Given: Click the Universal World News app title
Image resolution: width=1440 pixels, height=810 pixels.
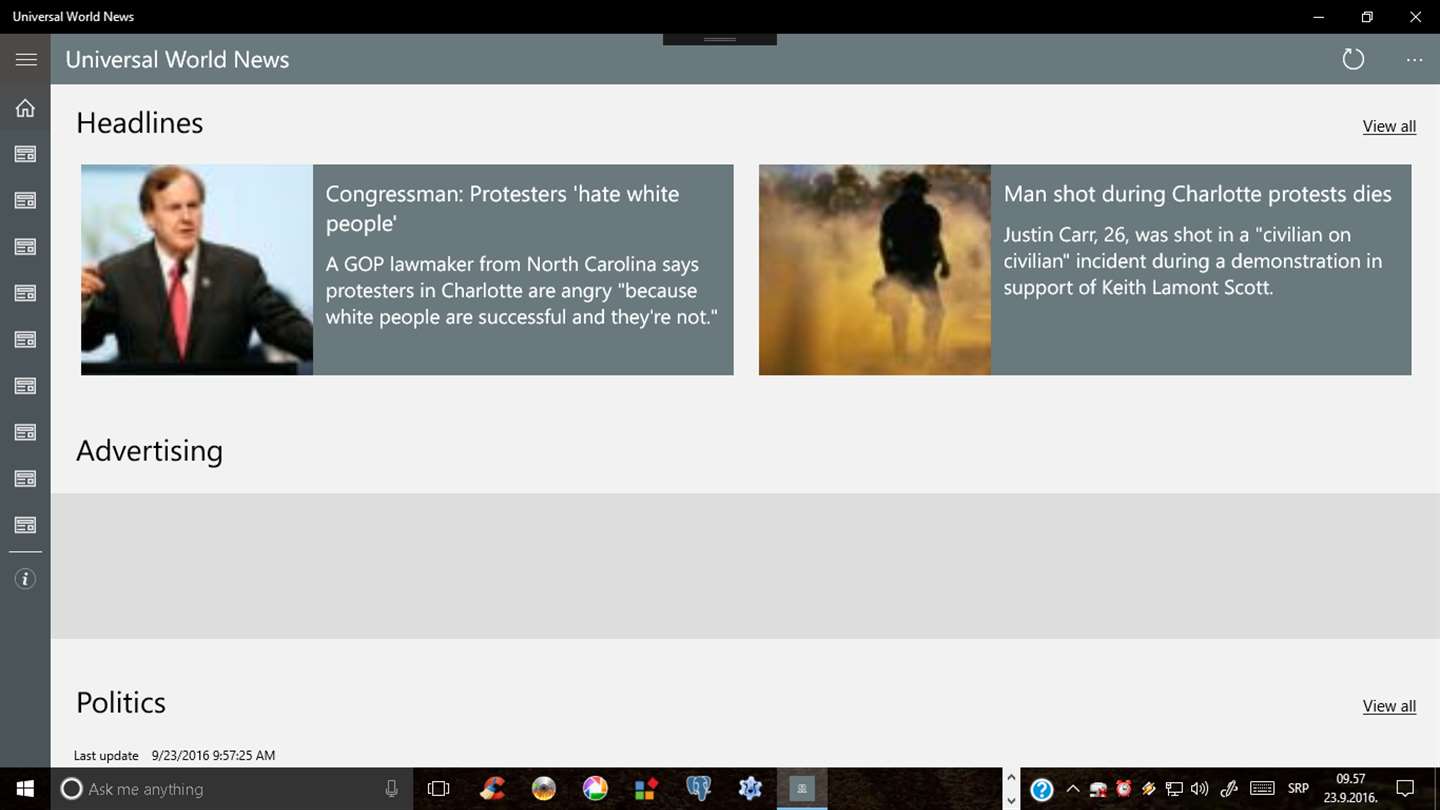Looking at the screenshot, I should coord(177,60).
